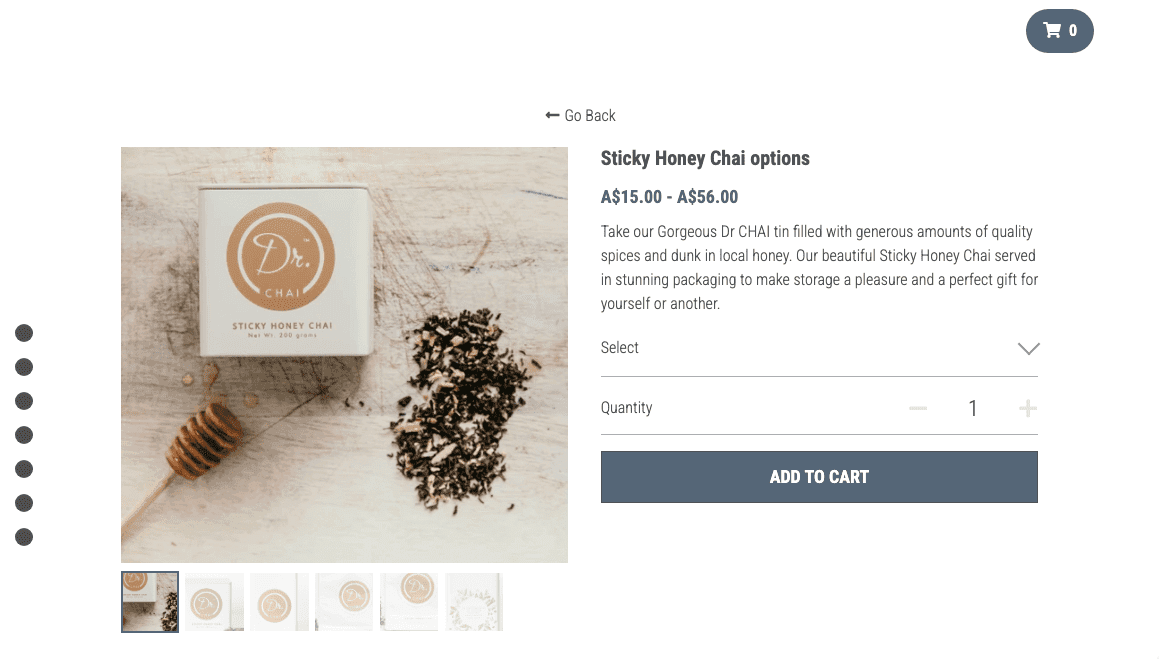Open the shopping cart icon
Viewport: 1159px width, 659px height.
point(1058,31)
